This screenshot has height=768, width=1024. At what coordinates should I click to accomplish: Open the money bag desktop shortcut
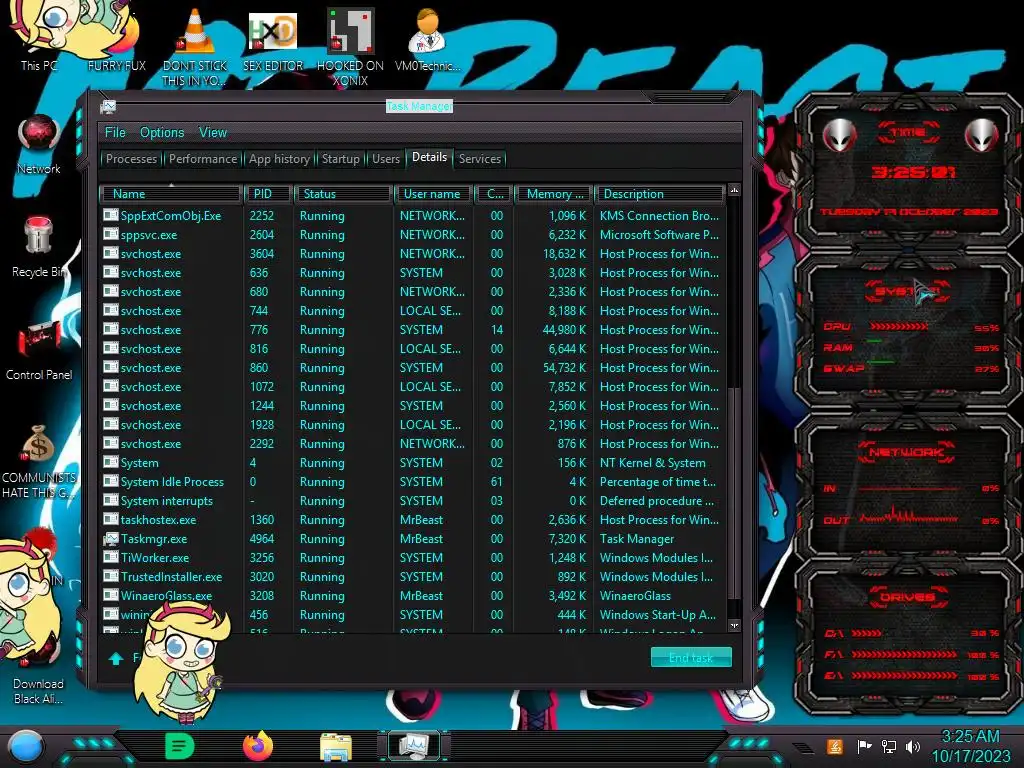(39, 460)
